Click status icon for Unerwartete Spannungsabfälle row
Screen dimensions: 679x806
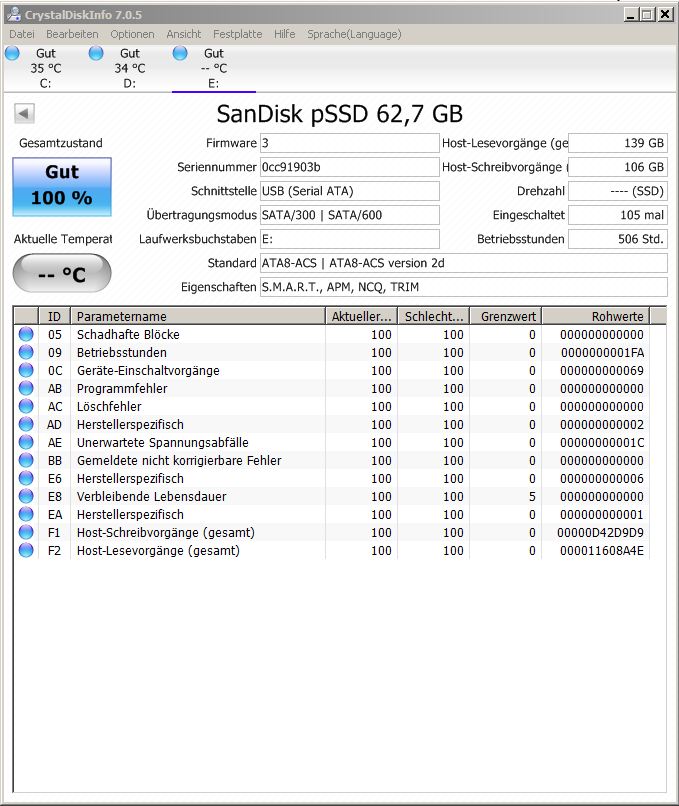point(26,442)
